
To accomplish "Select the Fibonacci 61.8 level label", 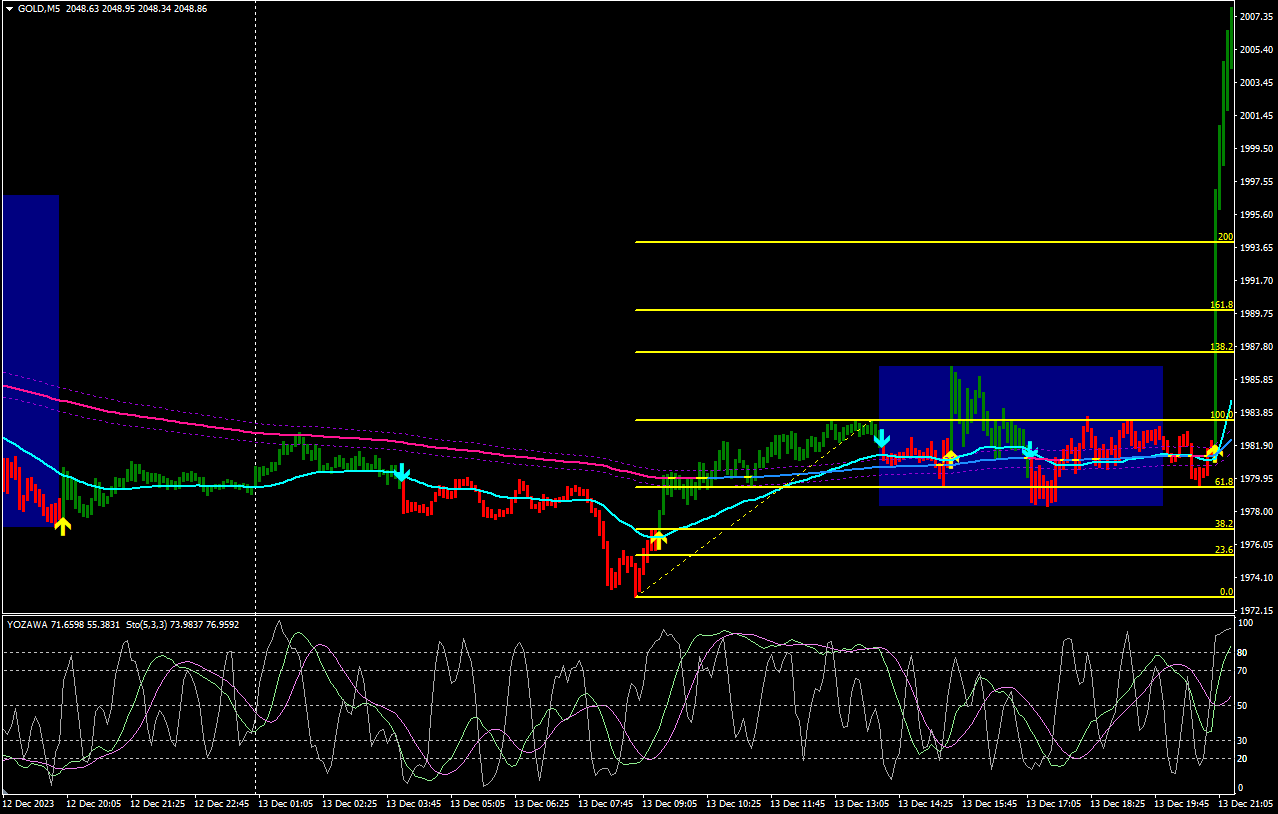I will click(x=1223, y=482).
